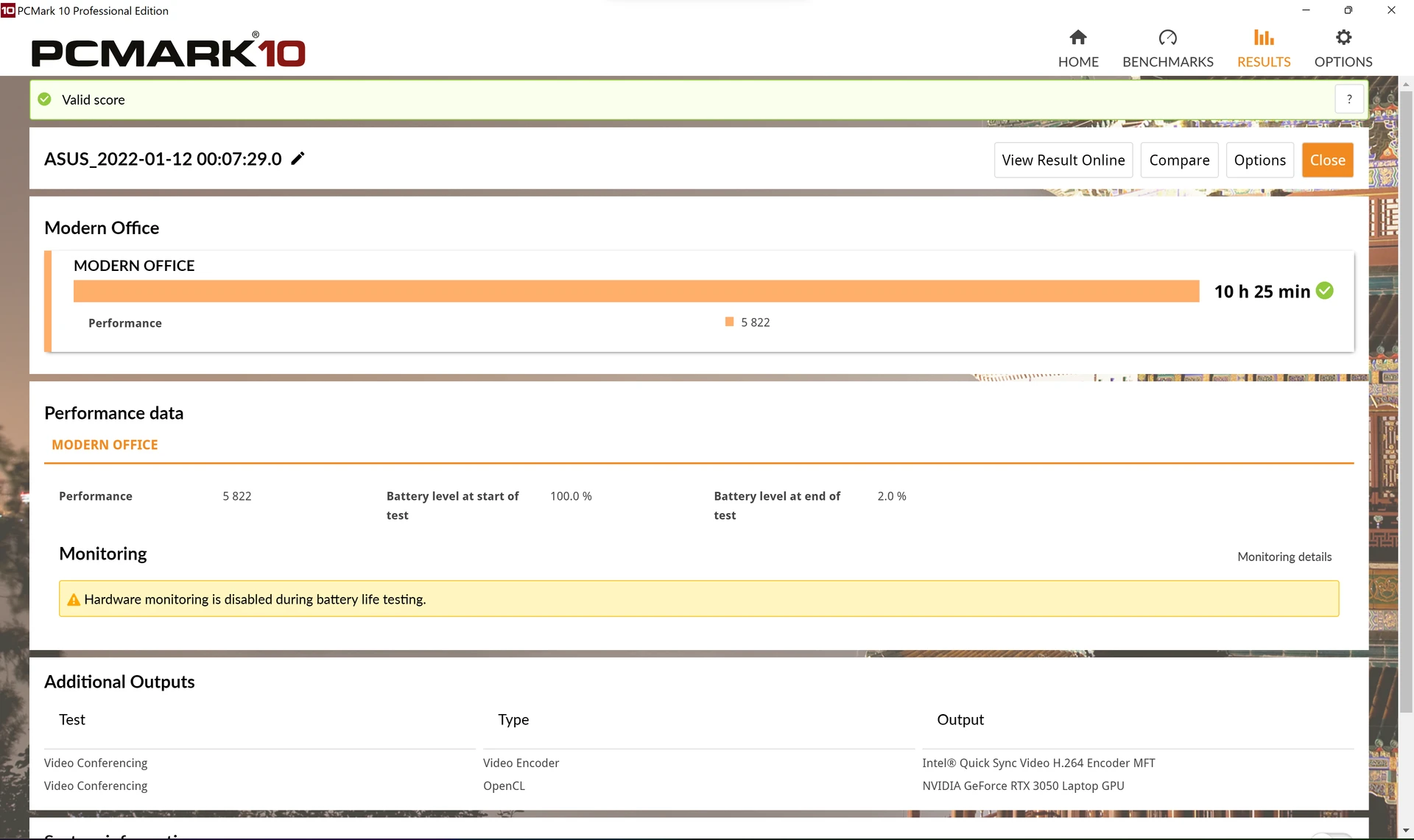
Task: Open Monitoring details link
Action: click(1284, 557)
